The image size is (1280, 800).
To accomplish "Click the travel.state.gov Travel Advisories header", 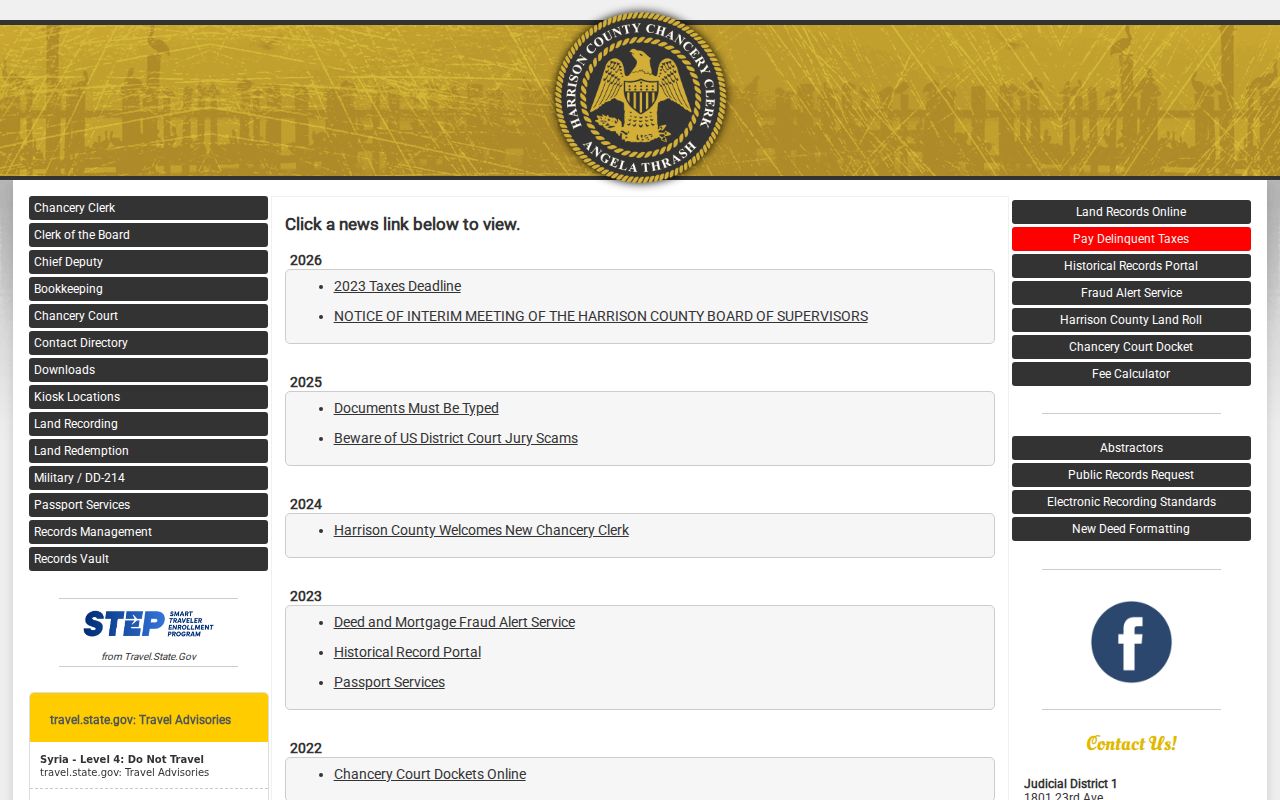I will point(140,720).
